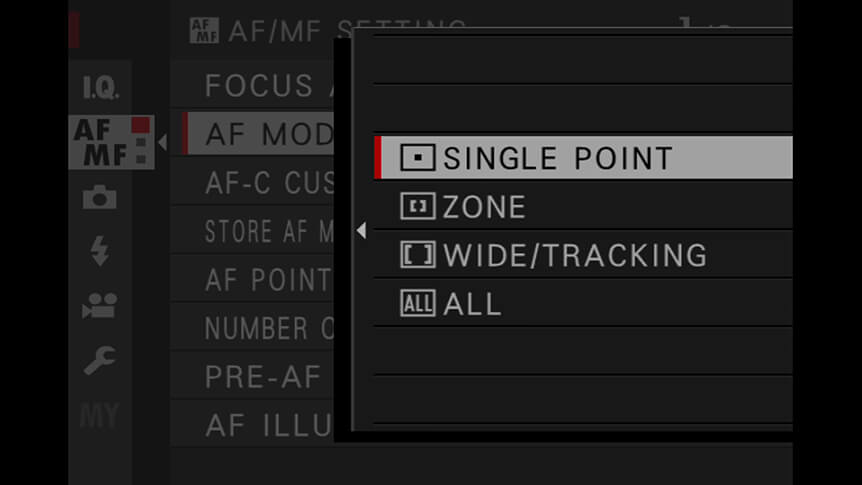Choose SINGLE POINT AF mode
The height and width of the screenshot is (485, 862).
(x=583, y=157)
